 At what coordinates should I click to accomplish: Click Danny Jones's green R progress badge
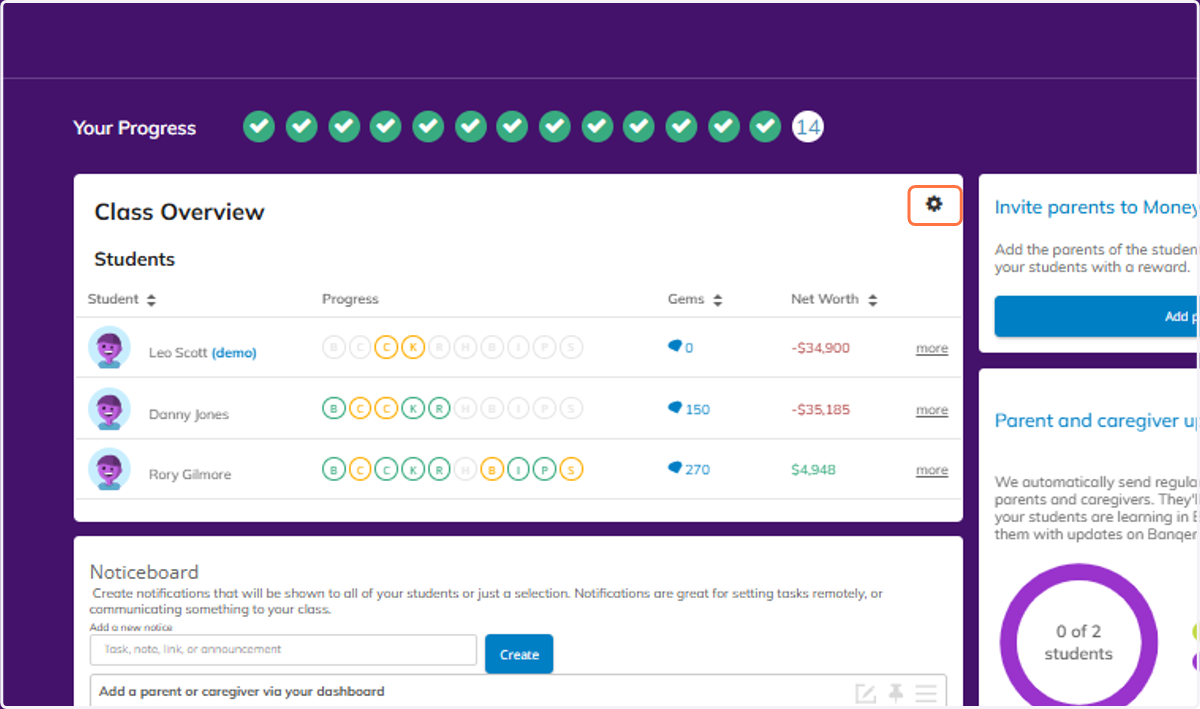[439, 408]
